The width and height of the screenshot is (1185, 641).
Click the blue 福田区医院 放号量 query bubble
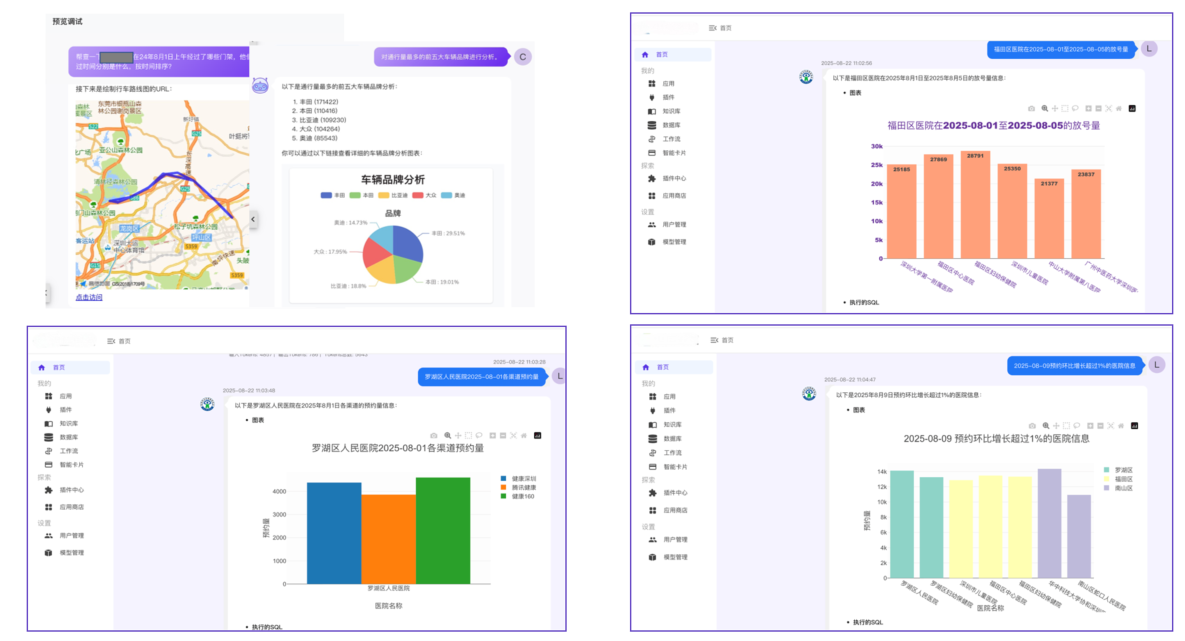(1061, 49)
